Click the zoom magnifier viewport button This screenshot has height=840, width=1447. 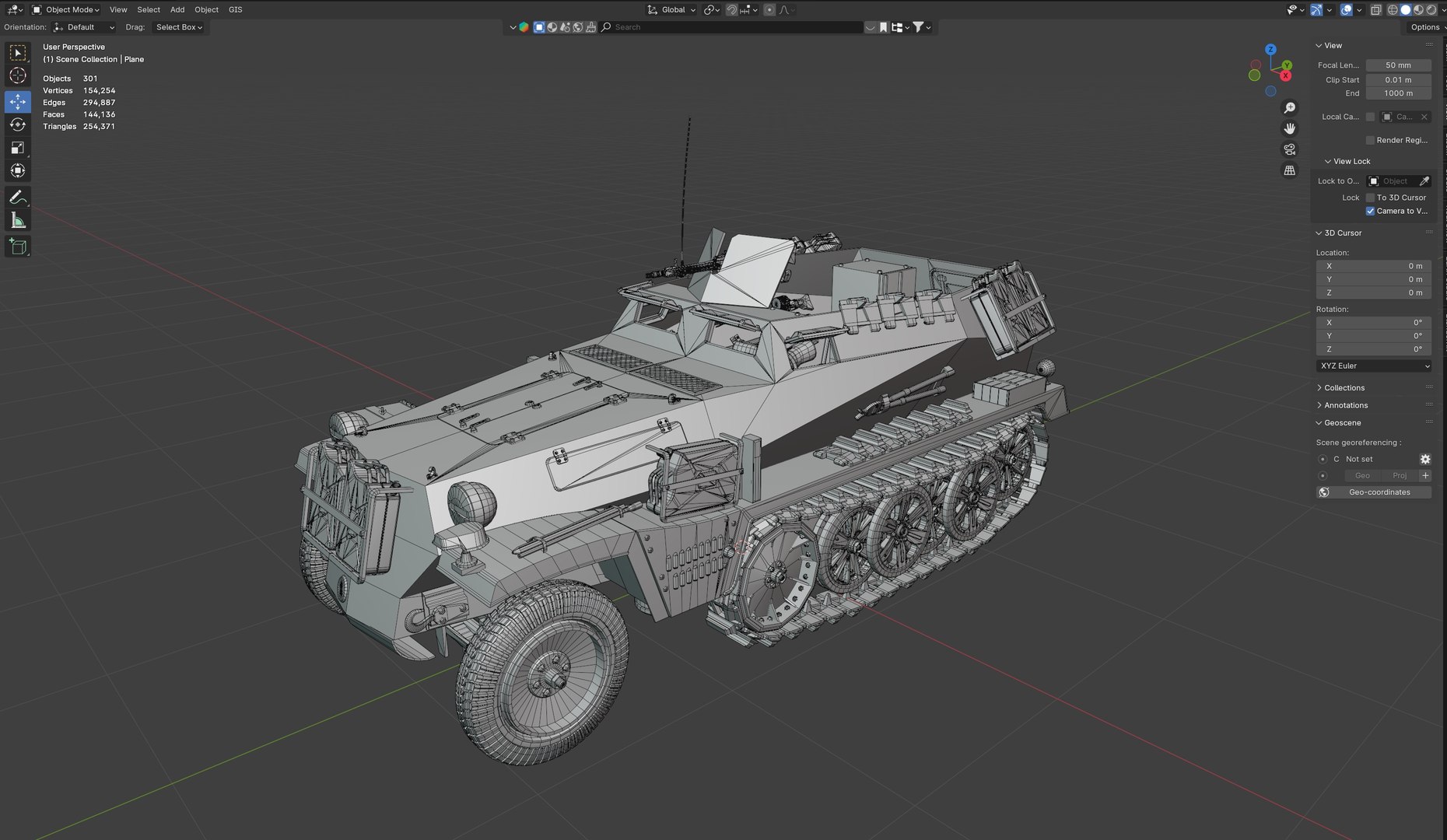pos(1290,108)
